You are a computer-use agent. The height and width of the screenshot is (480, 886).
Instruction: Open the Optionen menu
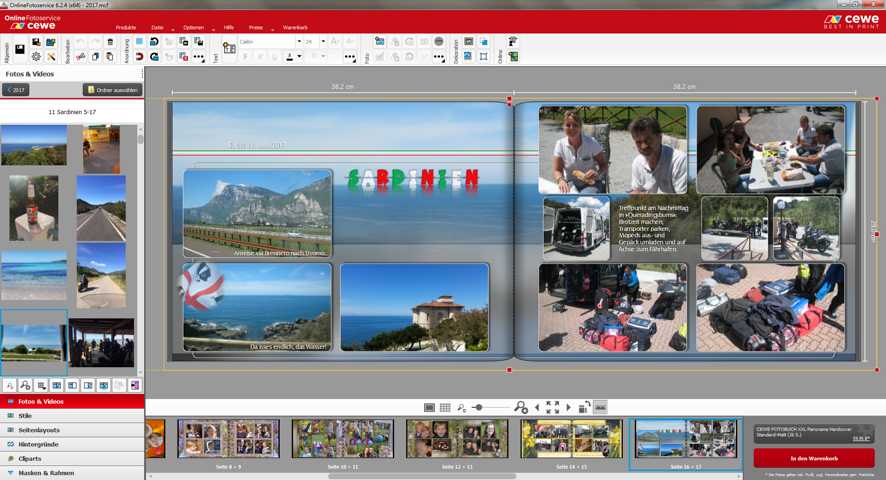[x=193, y=27]
